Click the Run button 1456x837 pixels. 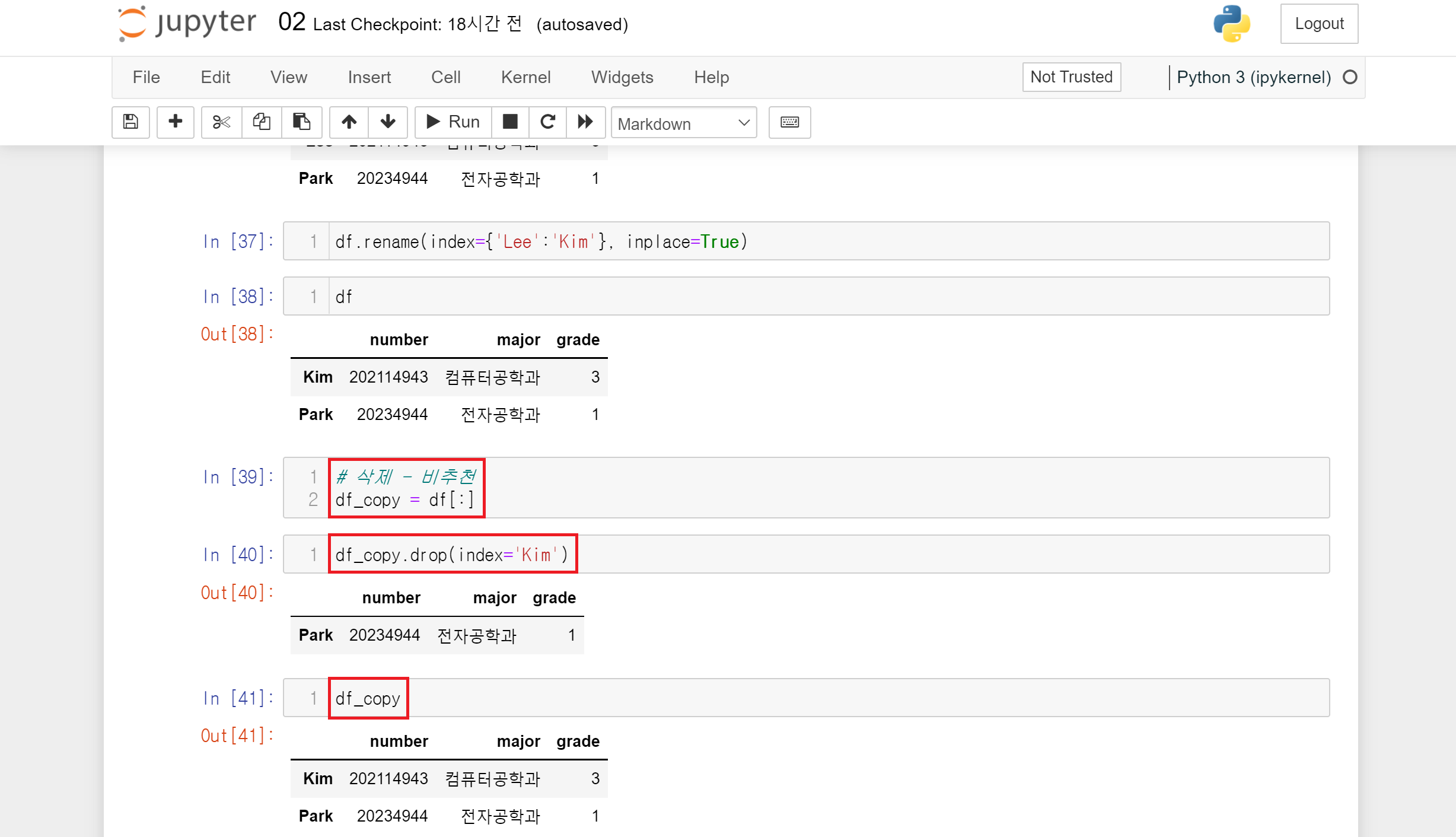click(x=453, y=122)
